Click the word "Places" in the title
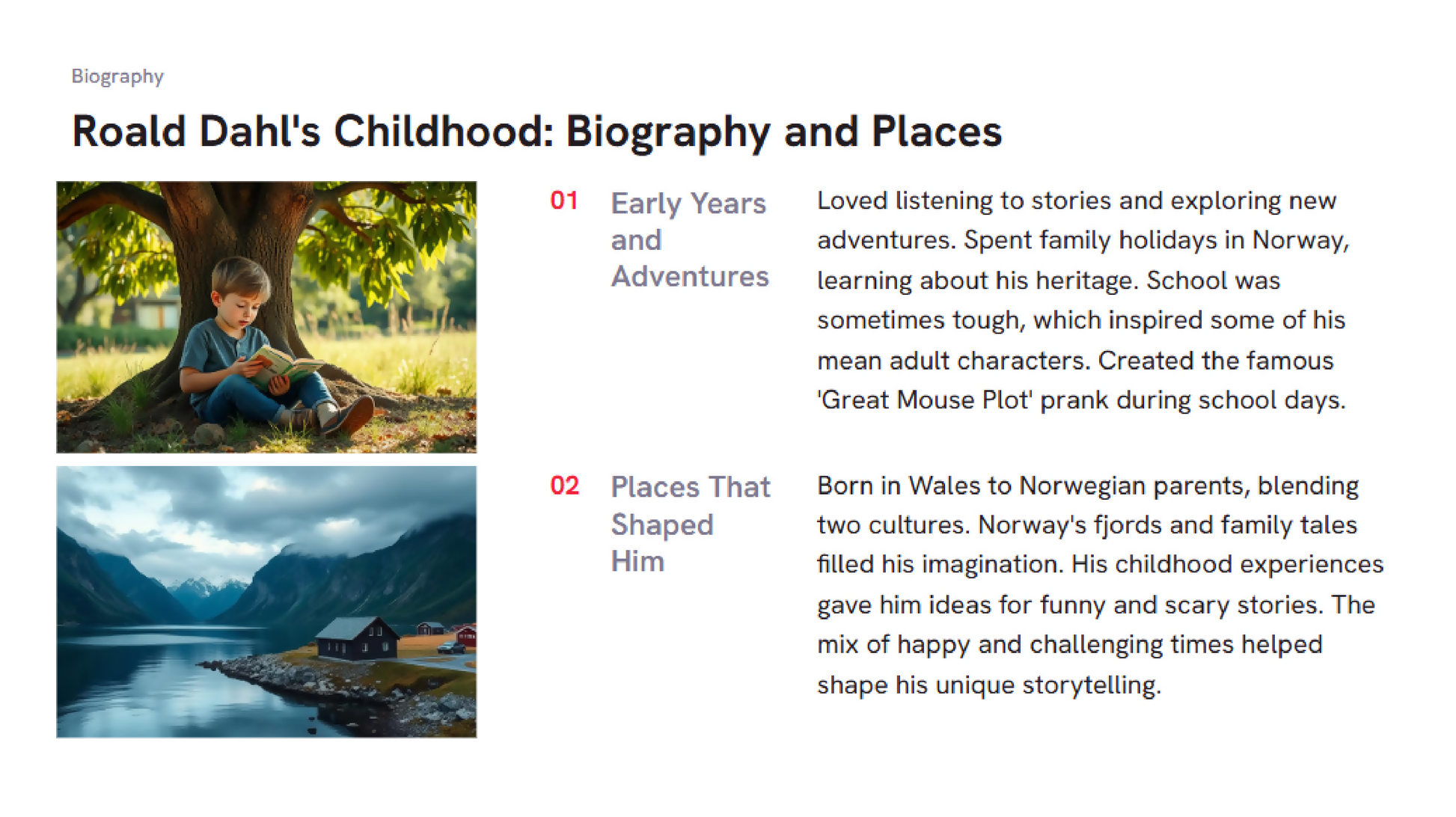Image resolution: width=1456 pixels, height=817 pixels. [x=936, y=132]
